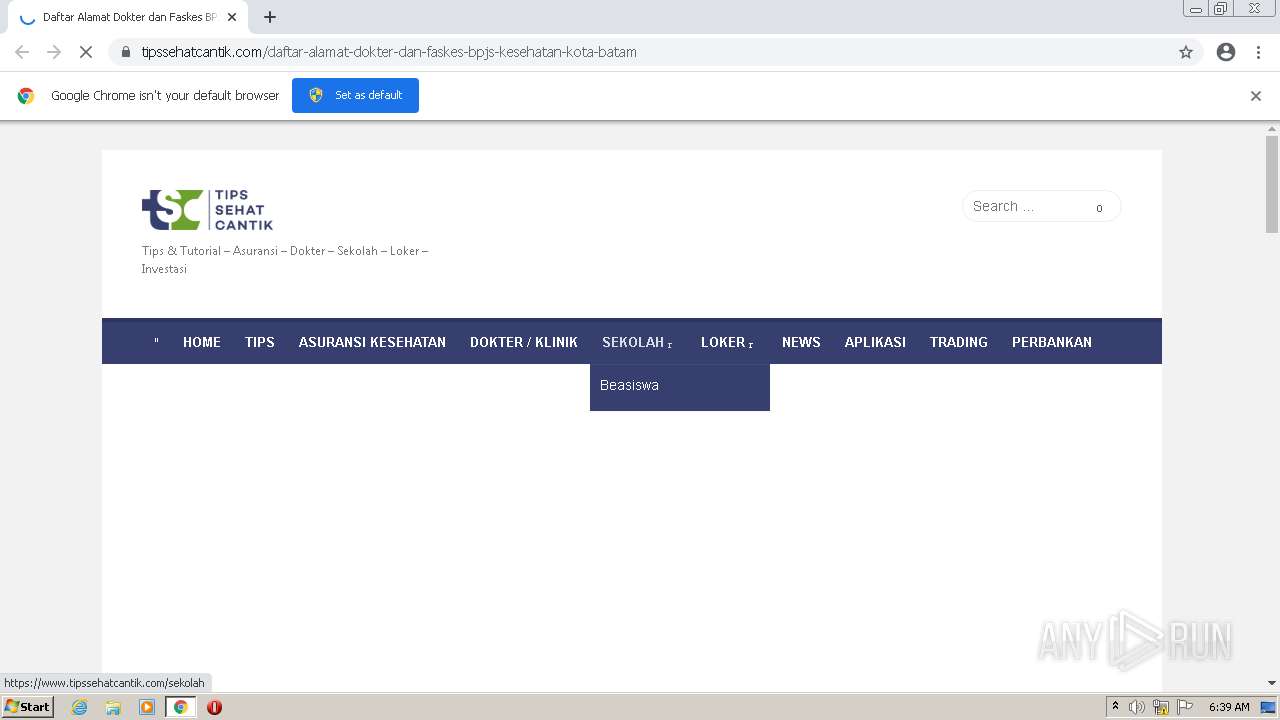Expand the LOKER dropdown menu
The image size is (1280, 720).
click(x=728, y=342)
